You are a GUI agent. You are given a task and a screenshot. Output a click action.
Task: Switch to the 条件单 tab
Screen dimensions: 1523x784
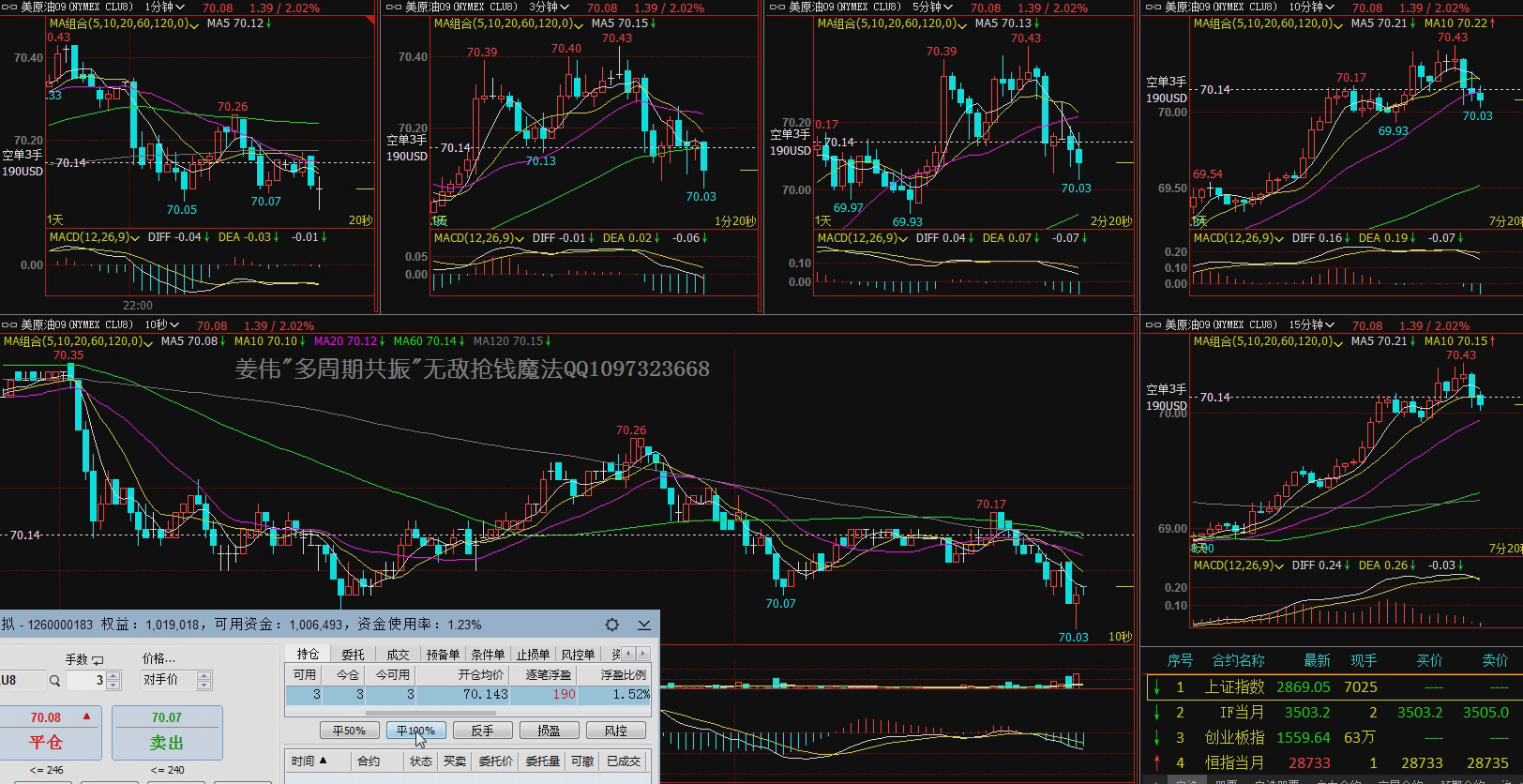tap(488, 655)
